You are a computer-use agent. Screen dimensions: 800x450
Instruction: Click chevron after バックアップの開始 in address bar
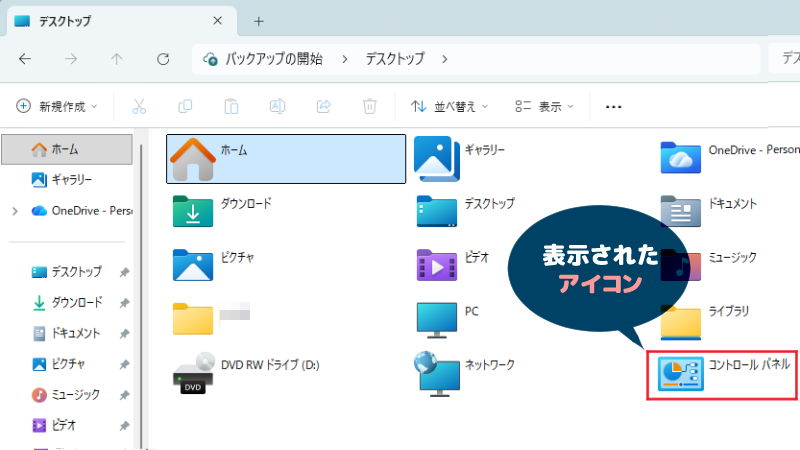coord(345,59)
